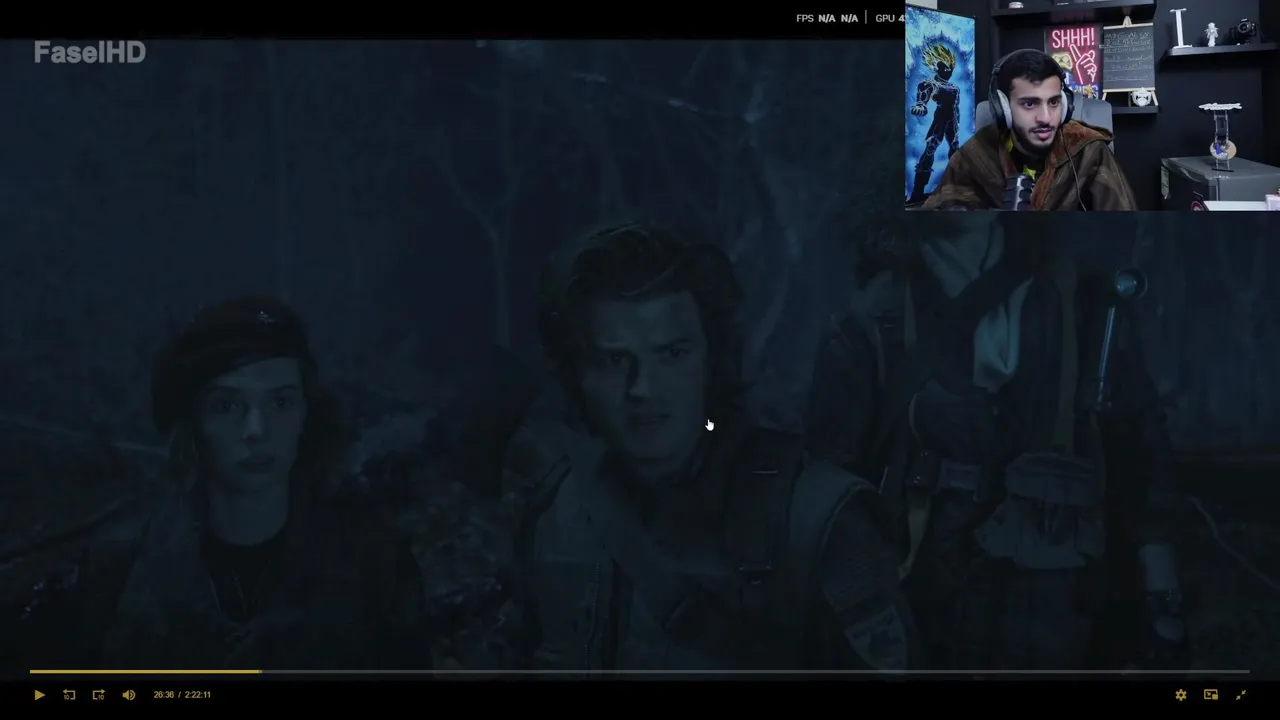1280x720 pixels.
Task: Exit fullscreen mode
Action: point(1241,695)
